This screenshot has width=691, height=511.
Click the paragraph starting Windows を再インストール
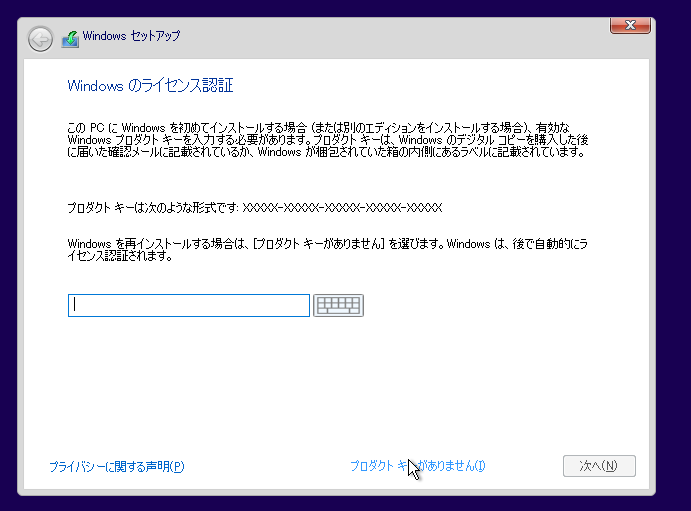point(327,249)
